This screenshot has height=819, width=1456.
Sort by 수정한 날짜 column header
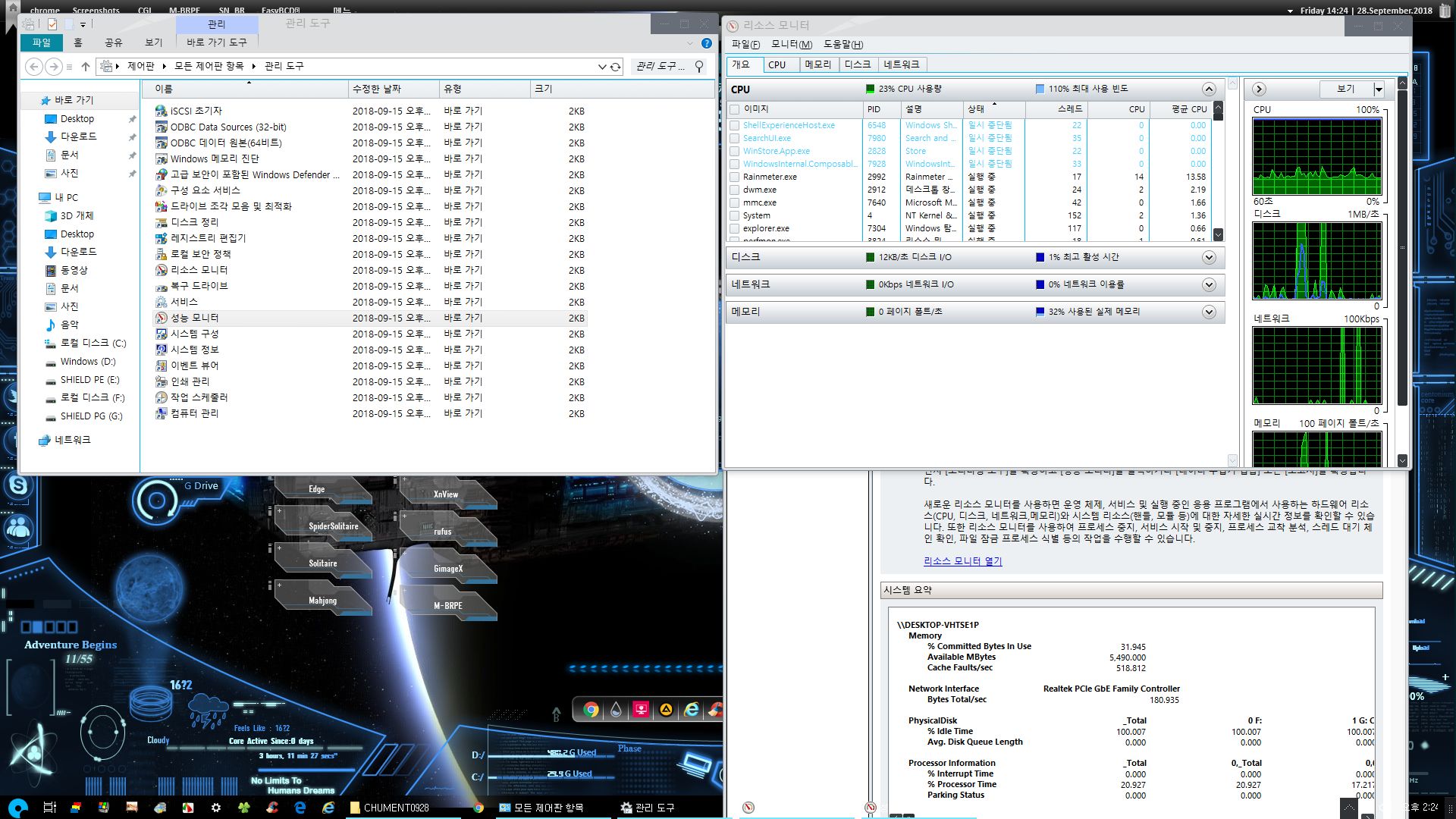point(394,89)
